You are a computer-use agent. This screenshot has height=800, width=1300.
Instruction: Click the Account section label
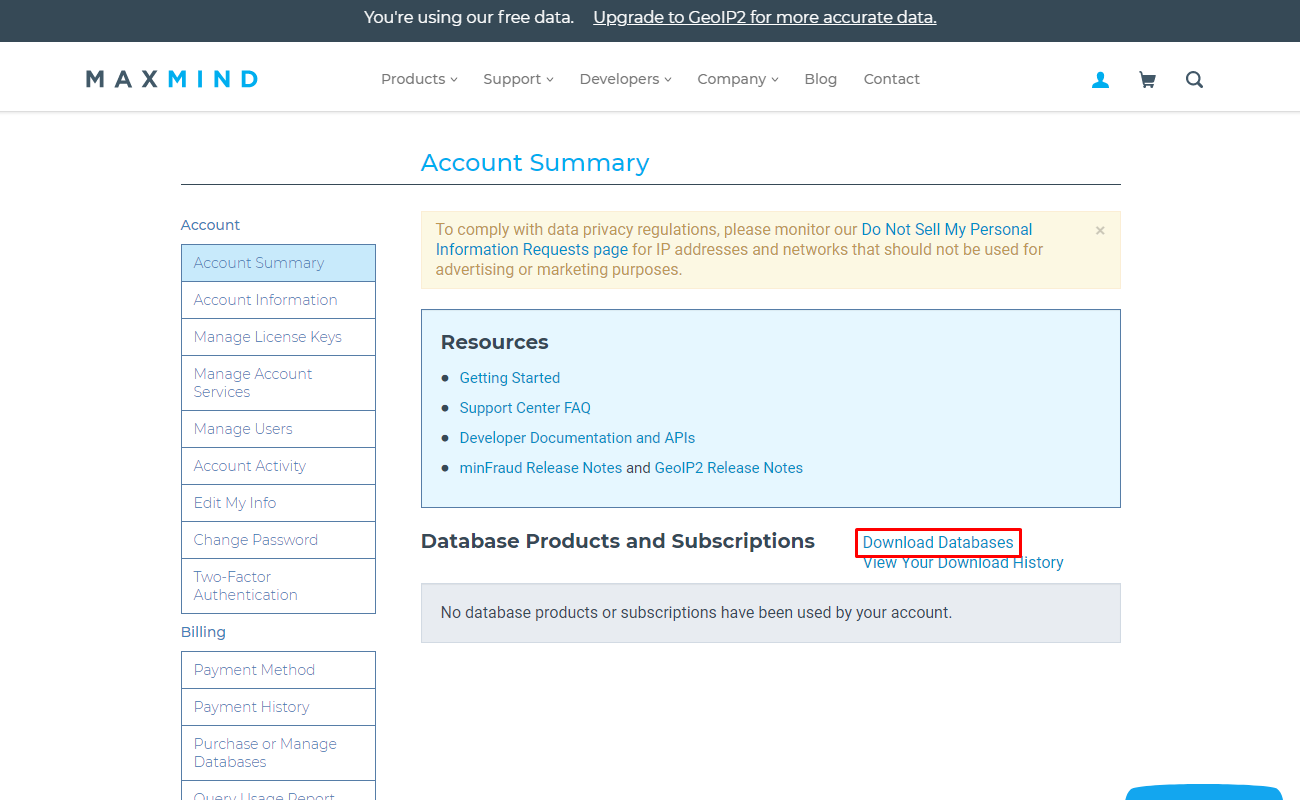pos(210,225)
